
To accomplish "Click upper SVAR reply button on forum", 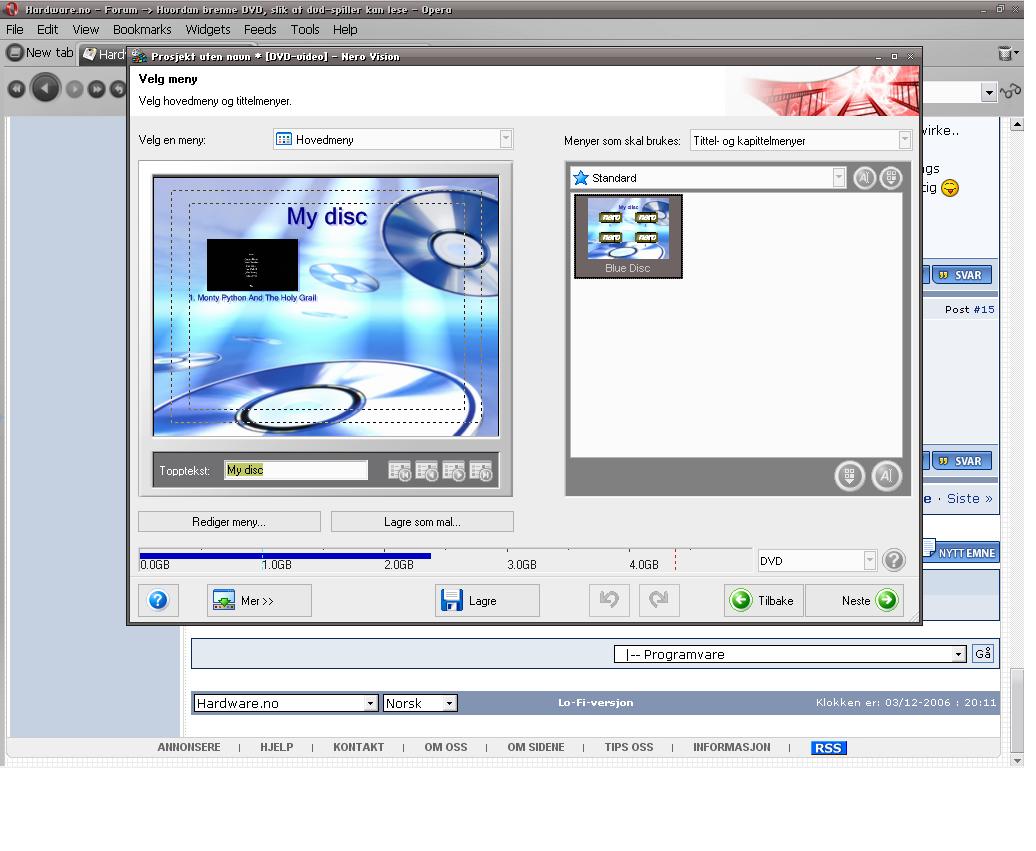I will click(962, 275).
